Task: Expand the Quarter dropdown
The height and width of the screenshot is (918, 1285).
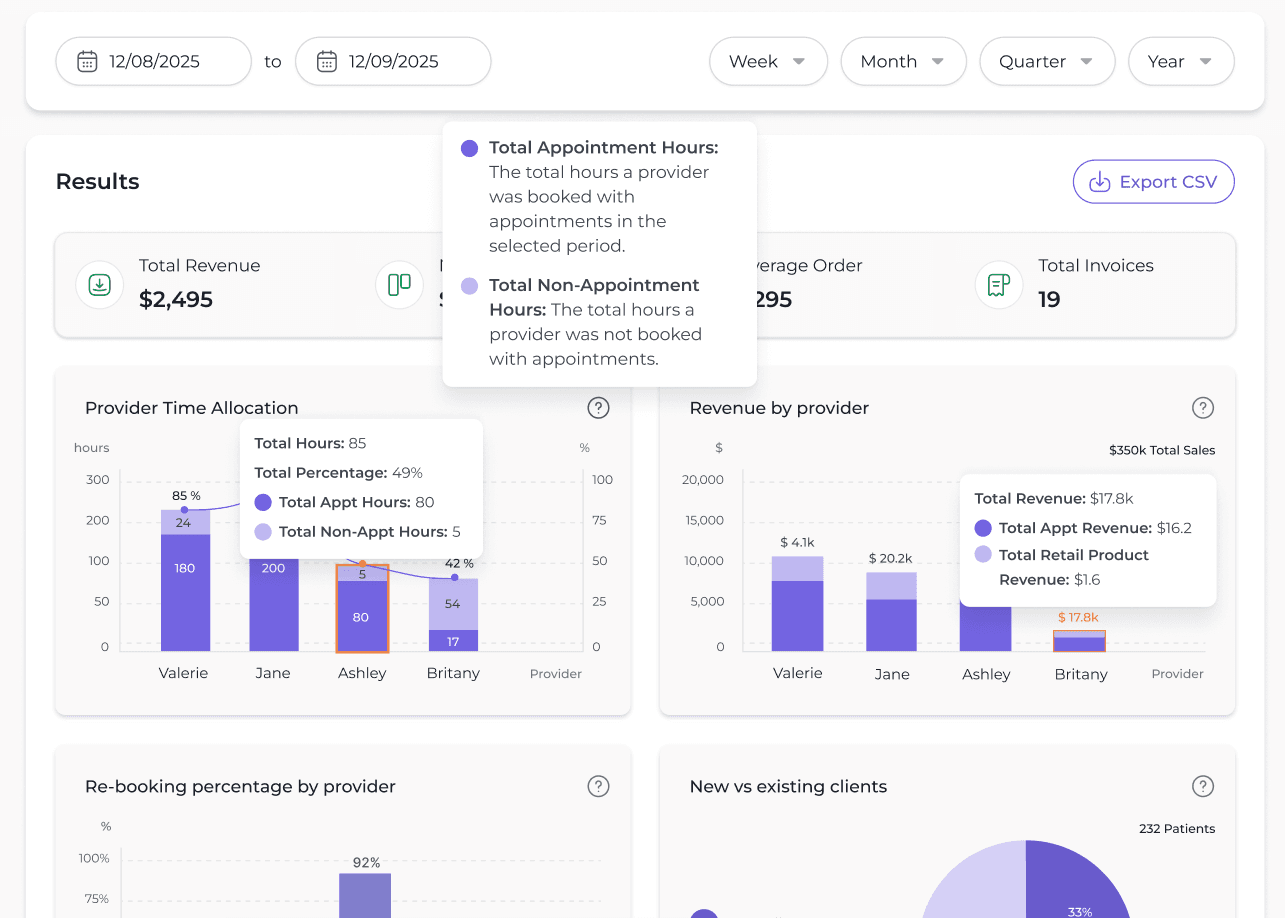Action: [x=1047, y=61]
